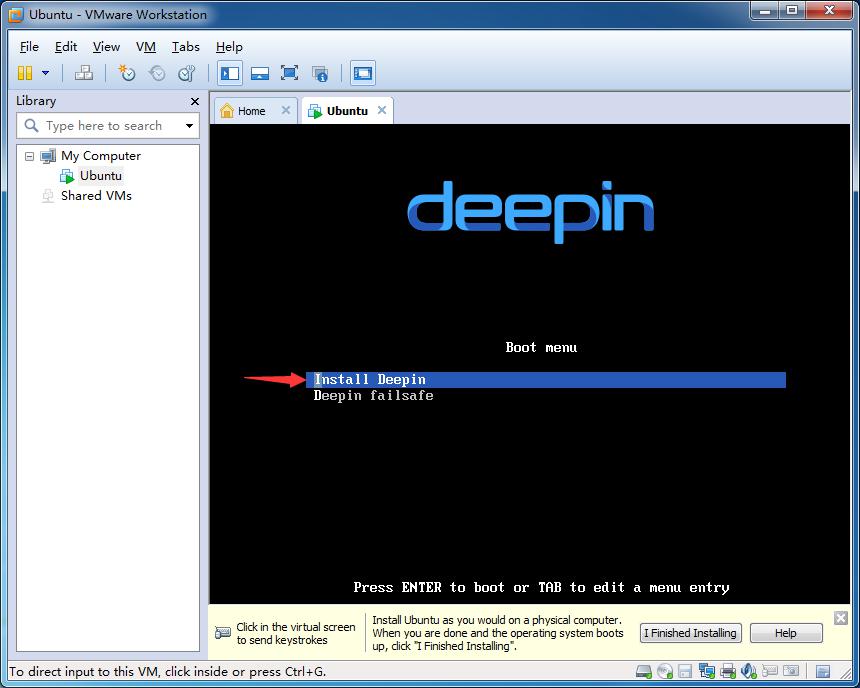Viewport: 860px width, 688px height.
Task: Click the printer status icon
Action: pyautogui.click(x=728, y=671)
